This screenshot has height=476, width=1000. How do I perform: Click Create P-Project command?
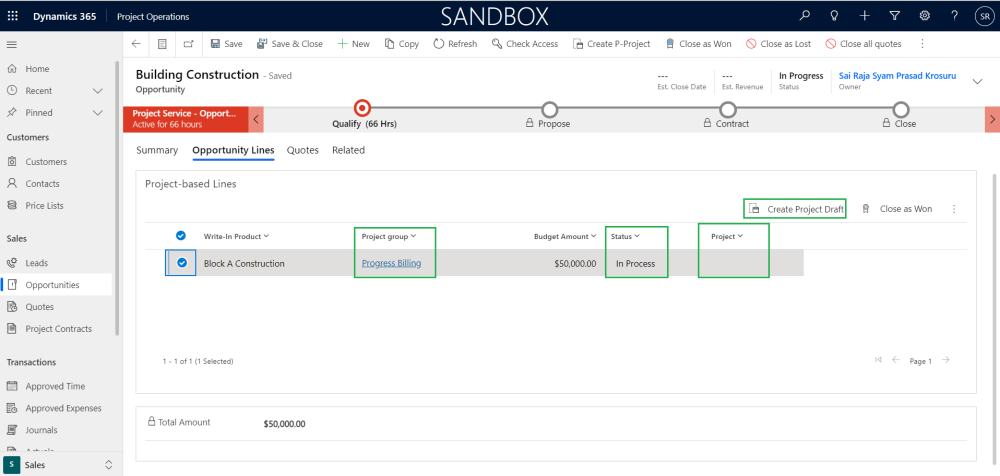click(x=612, y=44)
